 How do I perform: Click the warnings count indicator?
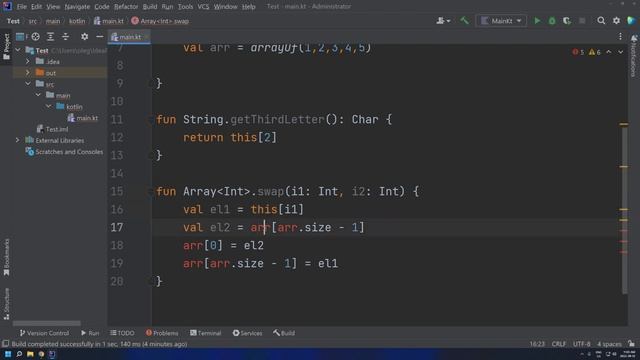pyautogui.click(x=595, y=52)
